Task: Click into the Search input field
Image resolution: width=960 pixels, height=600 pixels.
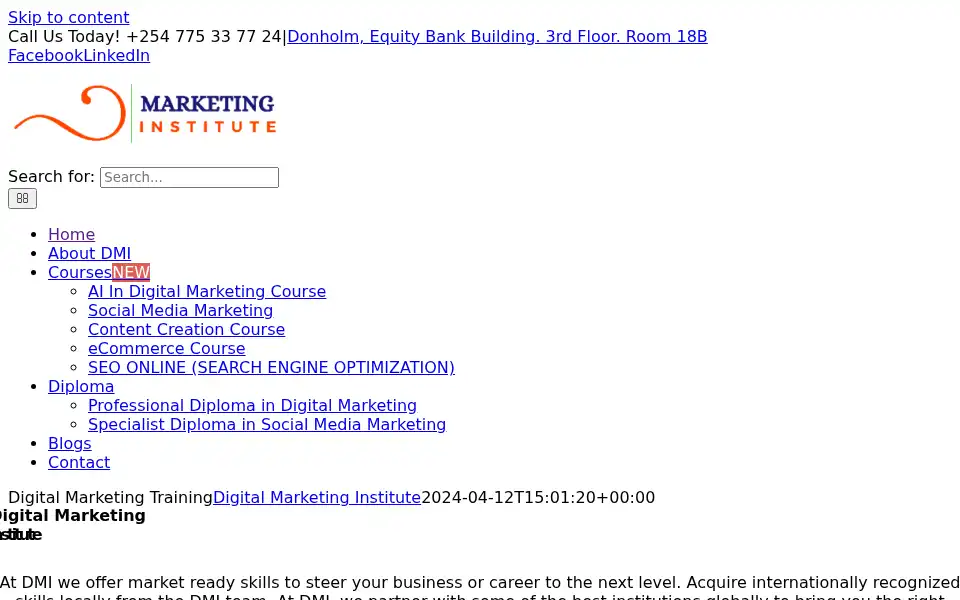Action: (189, 177)
